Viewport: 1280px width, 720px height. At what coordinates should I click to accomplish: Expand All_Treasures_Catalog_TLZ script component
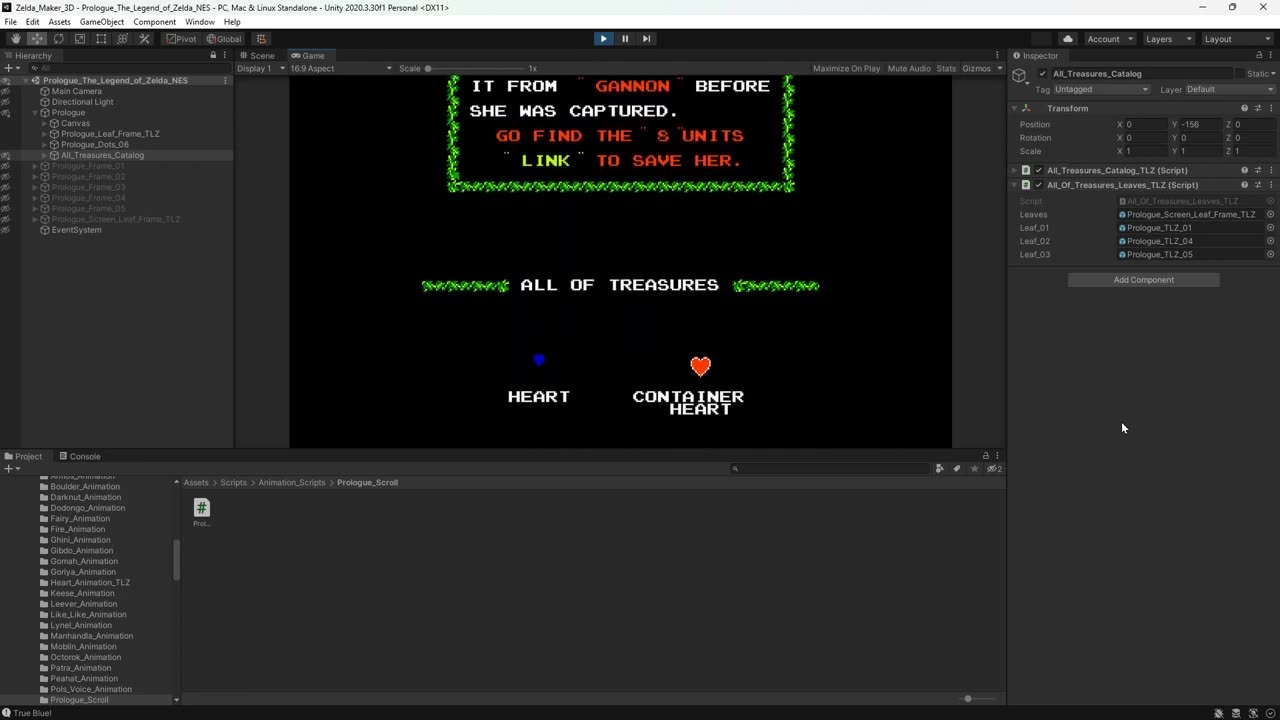(x=1014, y=170)
